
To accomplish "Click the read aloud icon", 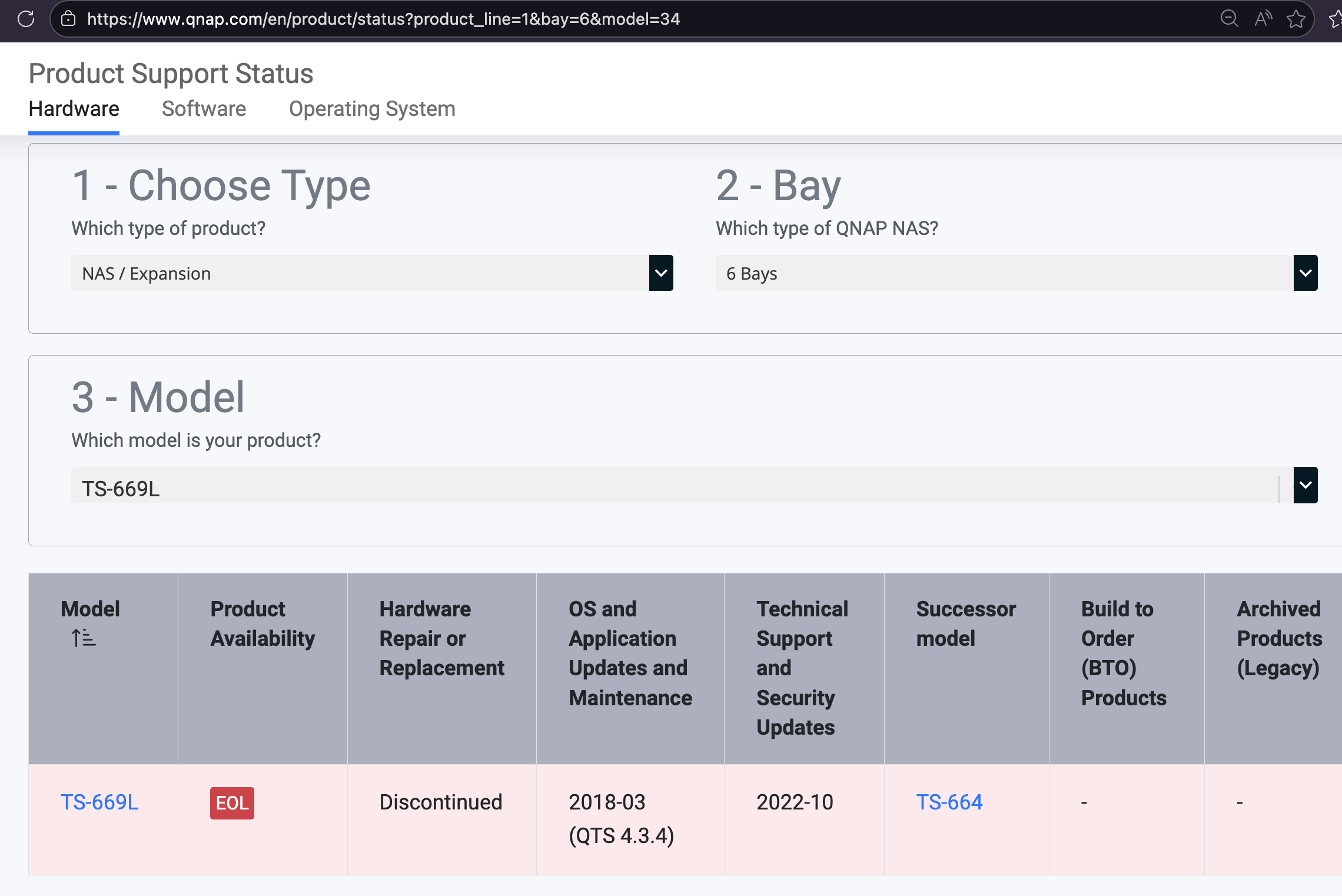I will pyautogui.click(x=1263, y=19).
